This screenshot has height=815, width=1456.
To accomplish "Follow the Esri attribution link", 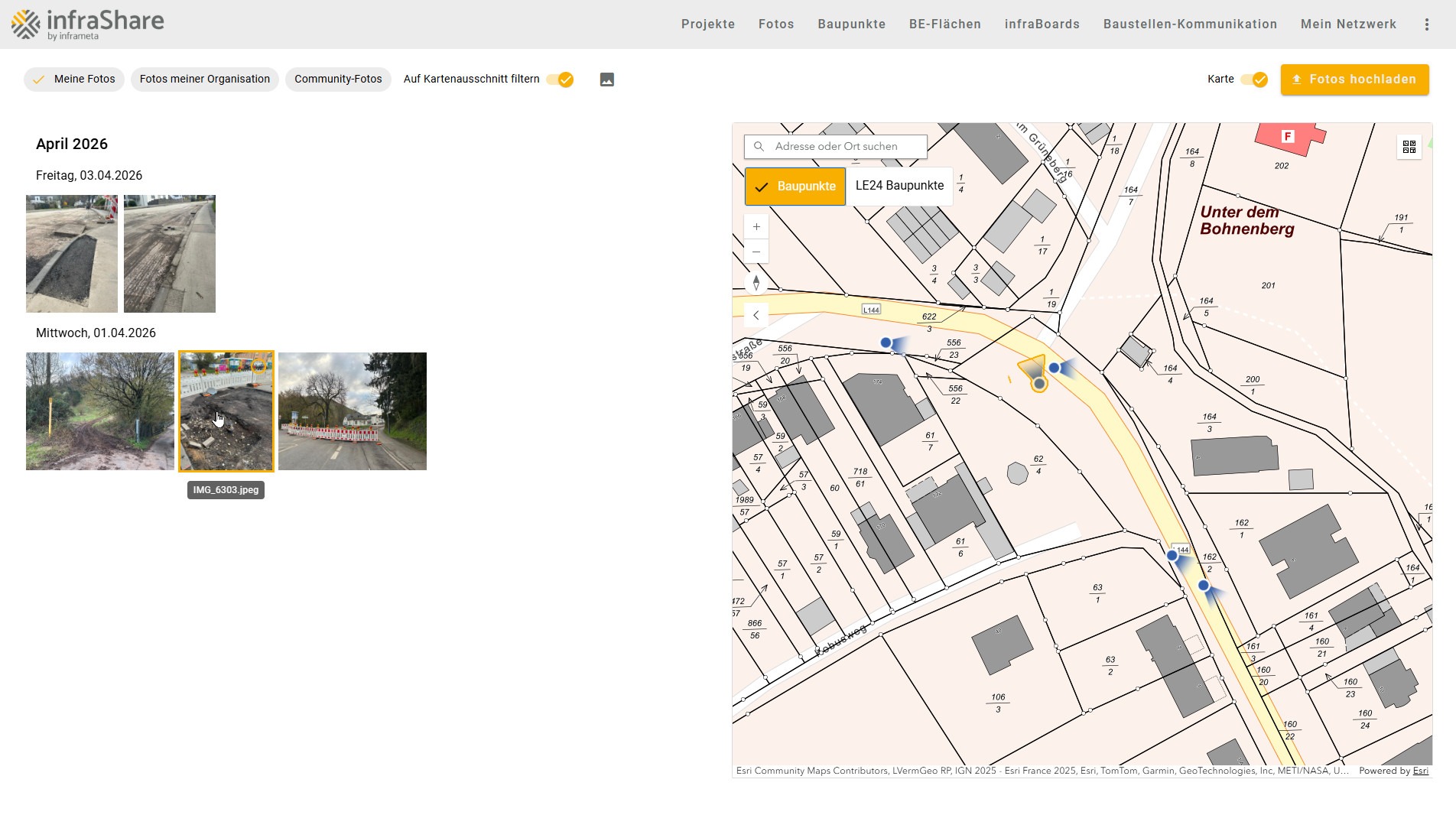I will pyautogui.click(x=1420, y=771).
